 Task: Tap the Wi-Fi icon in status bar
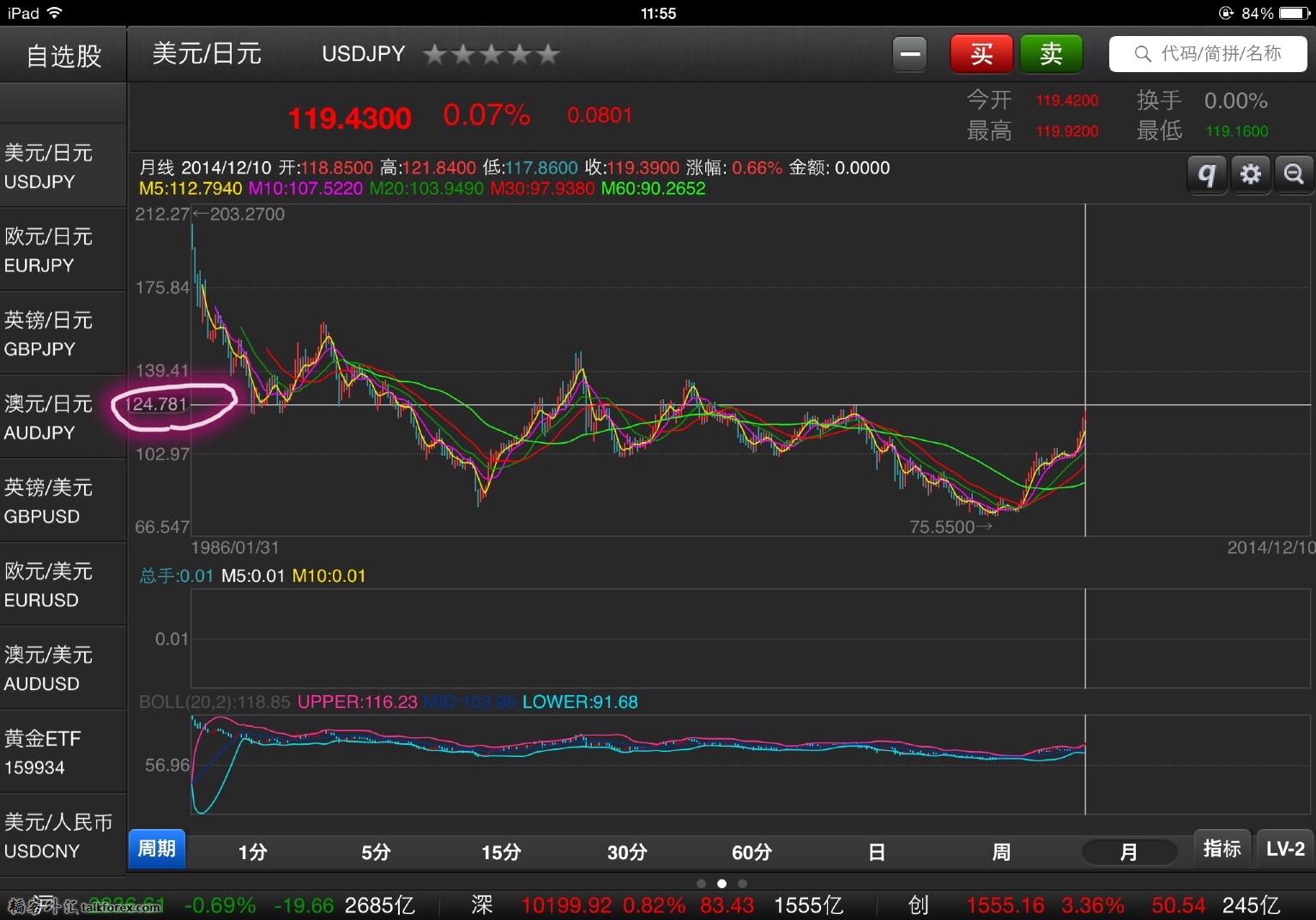pos(54,13)
